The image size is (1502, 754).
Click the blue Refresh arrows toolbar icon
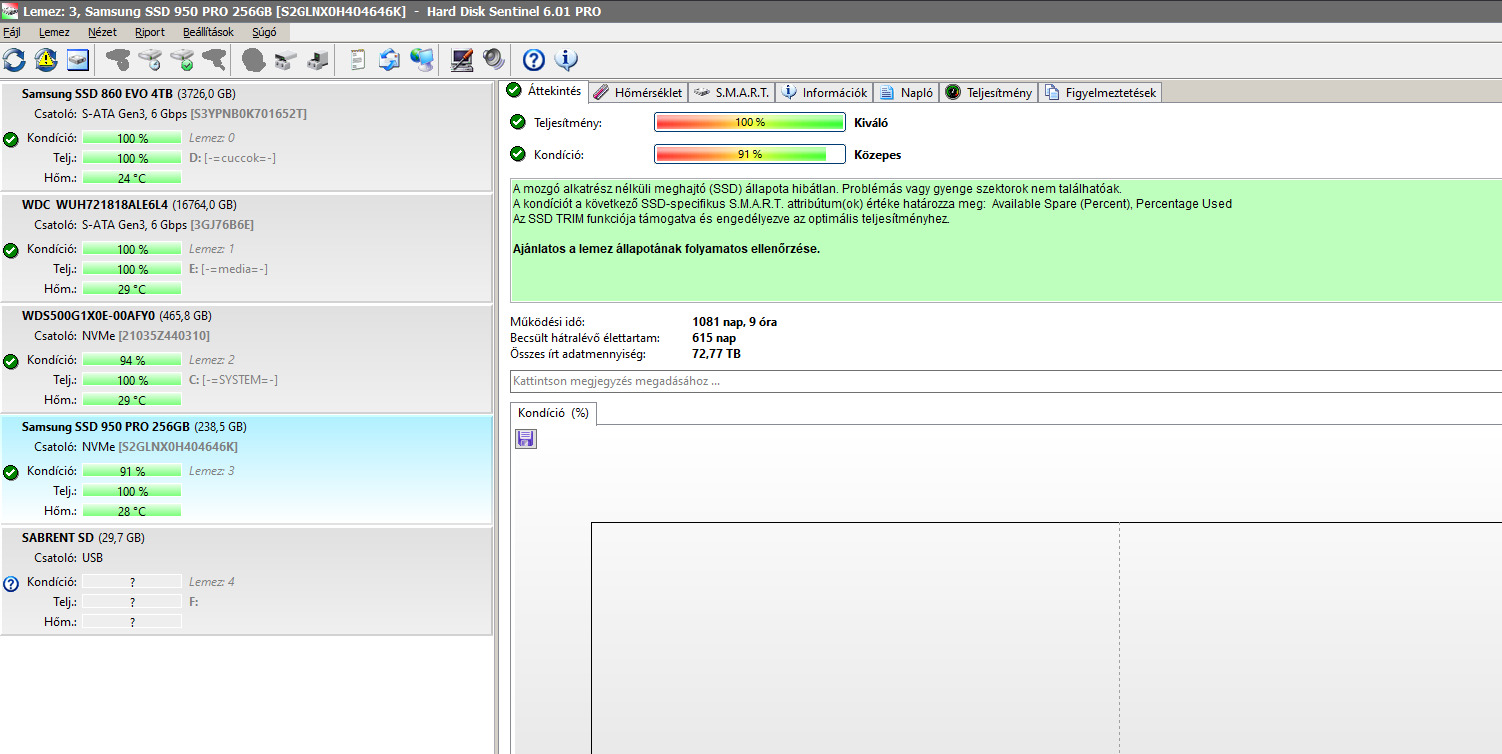[14, 60]
